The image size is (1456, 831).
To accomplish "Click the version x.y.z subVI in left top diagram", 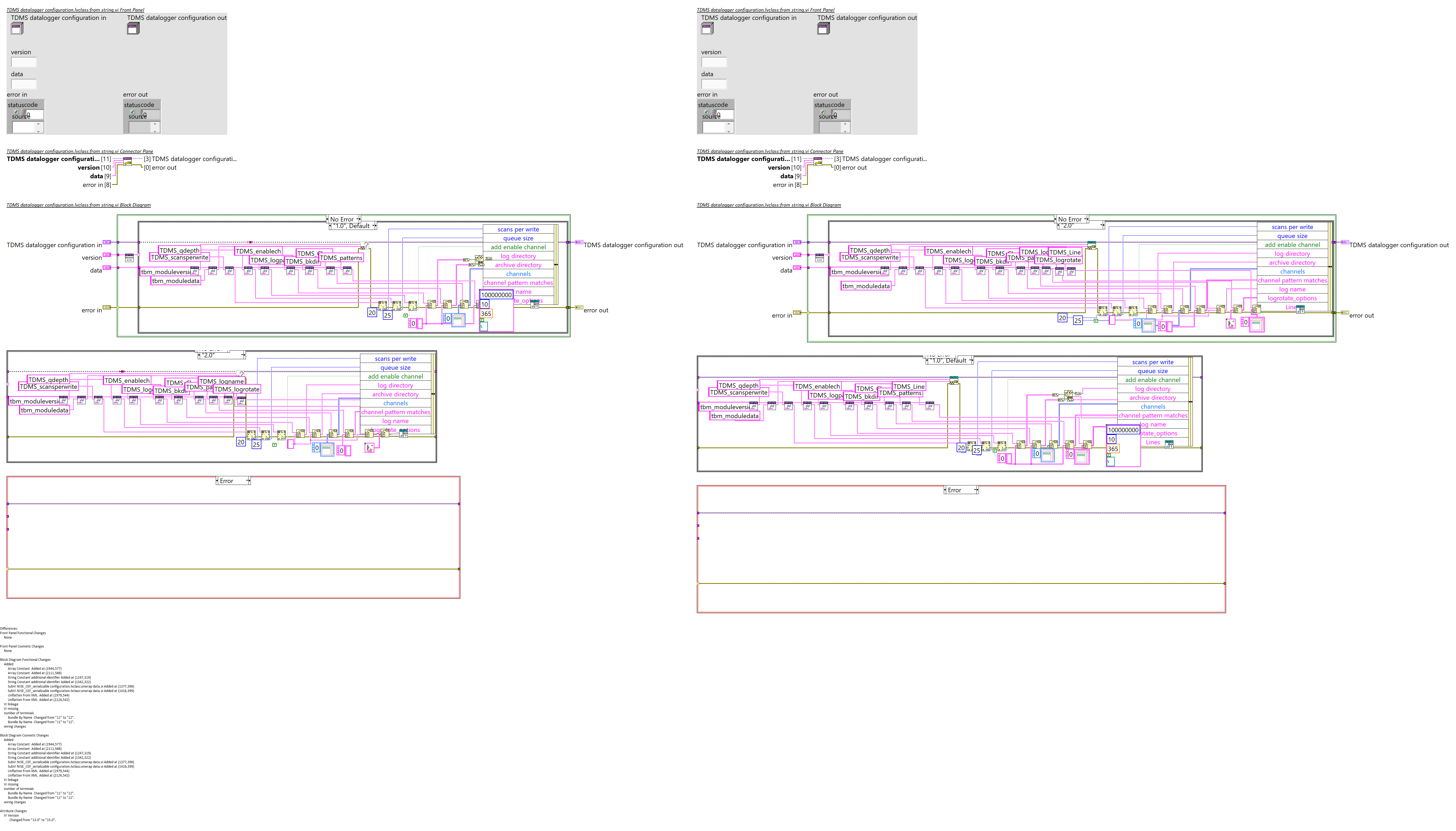I will click(129, 258).
